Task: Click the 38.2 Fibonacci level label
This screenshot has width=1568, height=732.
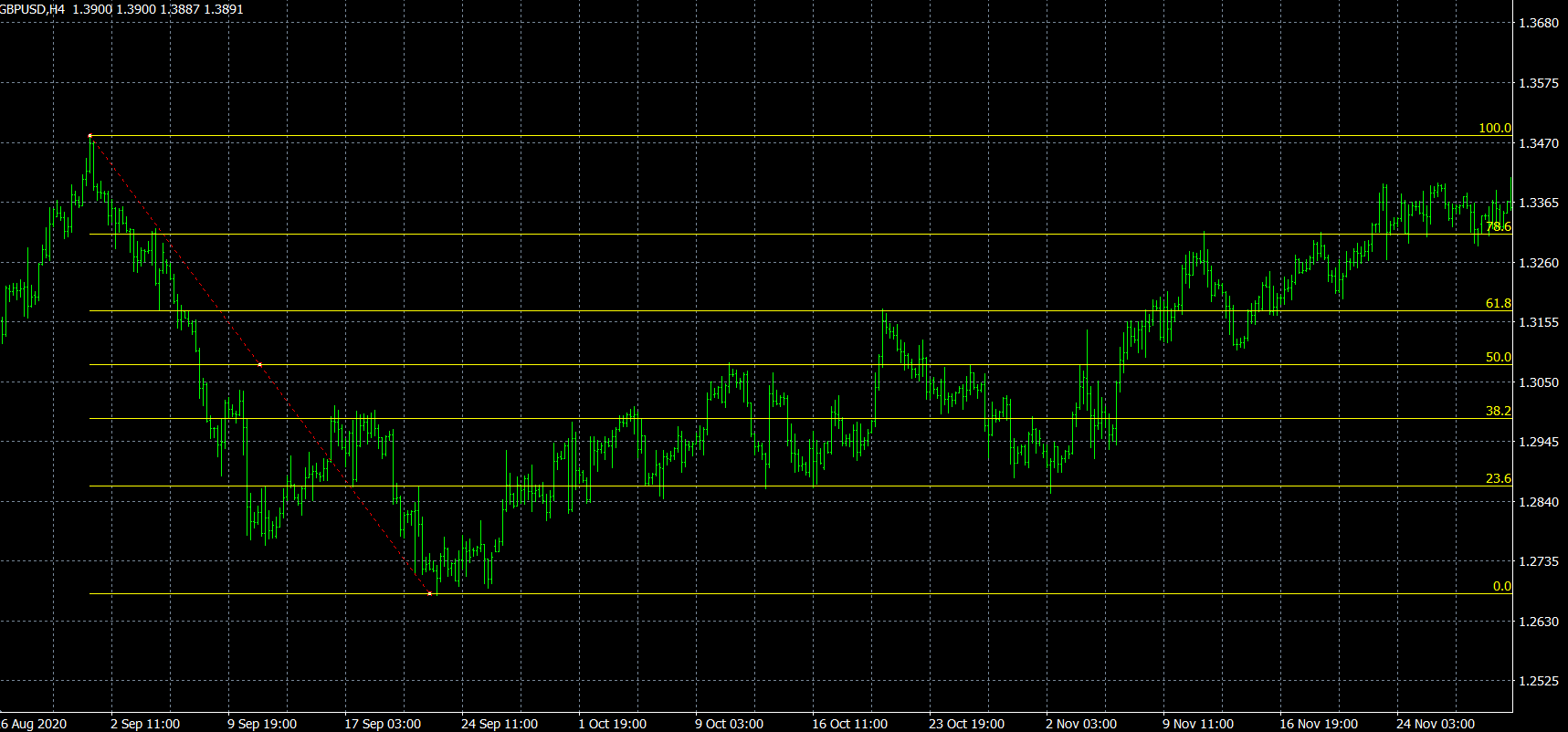Action: pyautogui.click(x=1498, y=412)
